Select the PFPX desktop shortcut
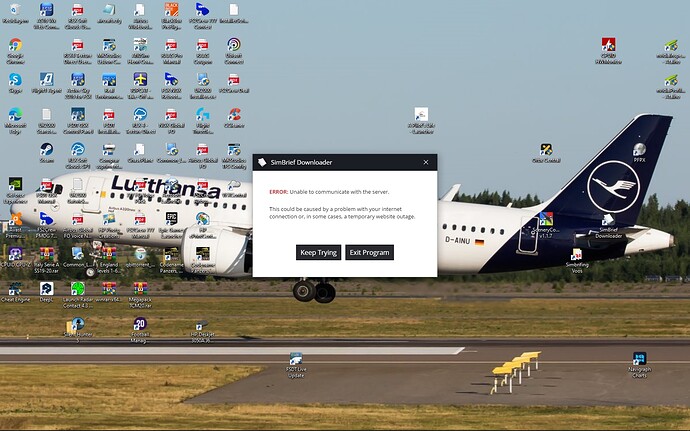The image size is (690, 431). [639, 152]
